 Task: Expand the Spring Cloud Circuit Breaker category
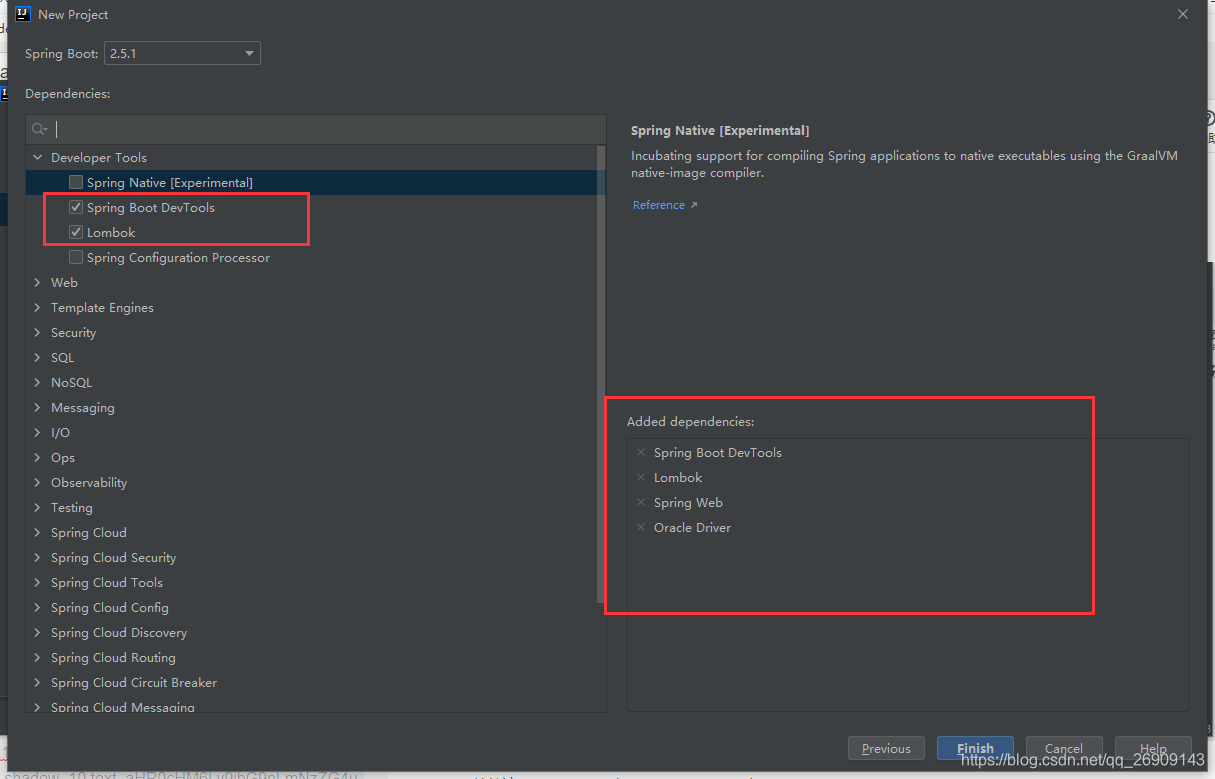pos(38,682)
